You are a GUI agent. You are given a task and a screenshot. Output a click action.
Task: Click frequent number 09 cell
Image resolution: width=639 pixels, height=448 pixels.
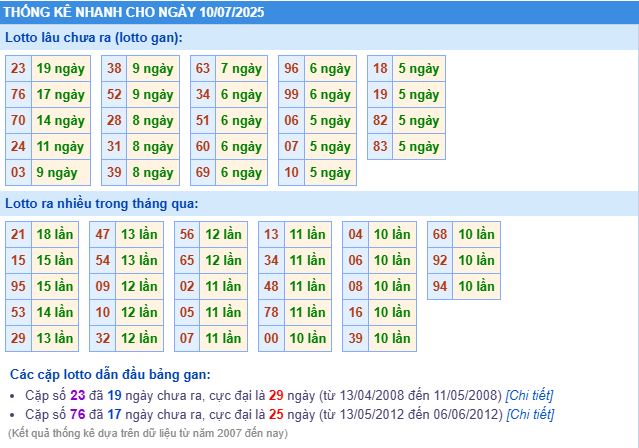click(103, 286)
